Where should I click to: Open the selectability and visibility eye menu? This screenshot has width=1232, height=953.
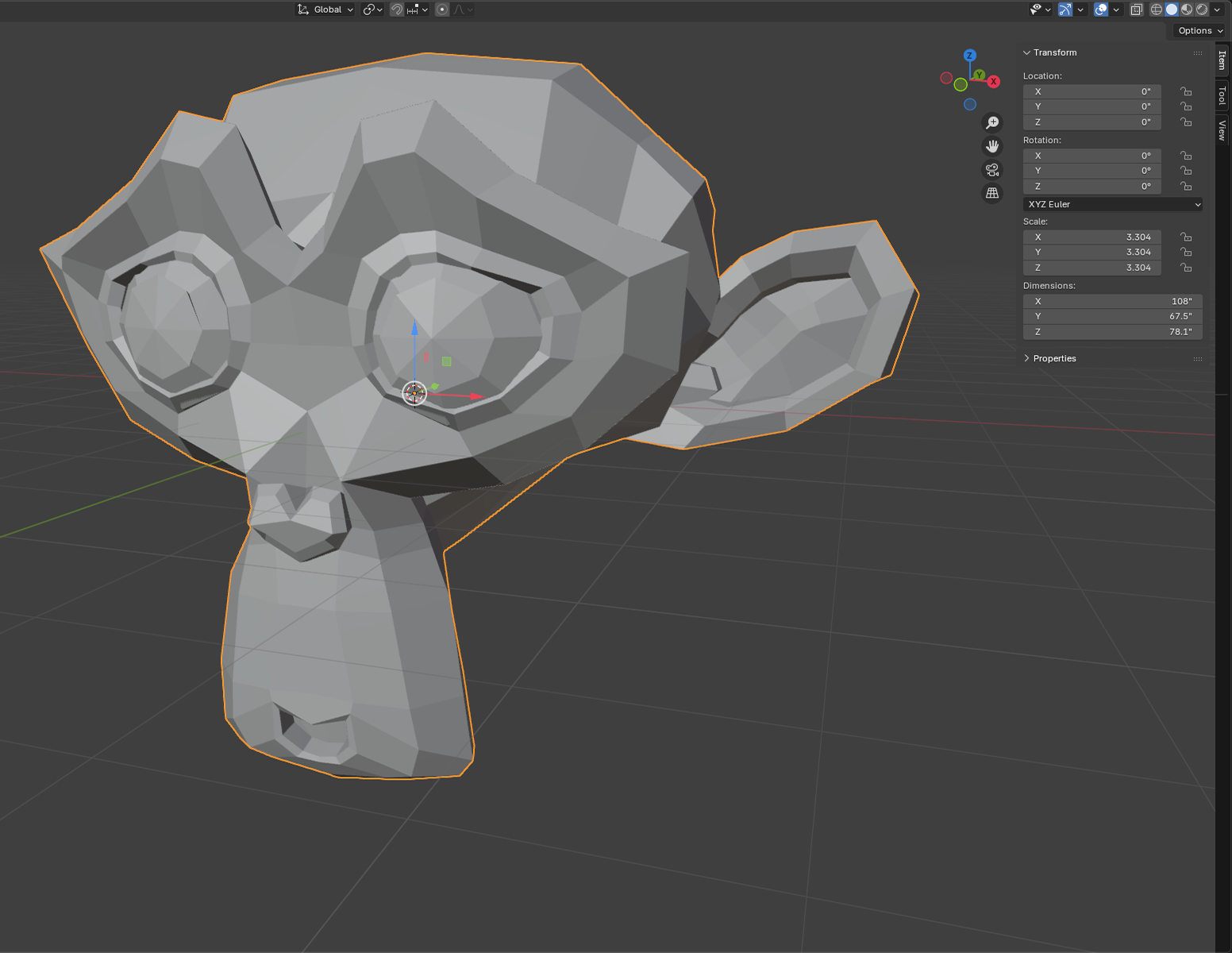1040,10
